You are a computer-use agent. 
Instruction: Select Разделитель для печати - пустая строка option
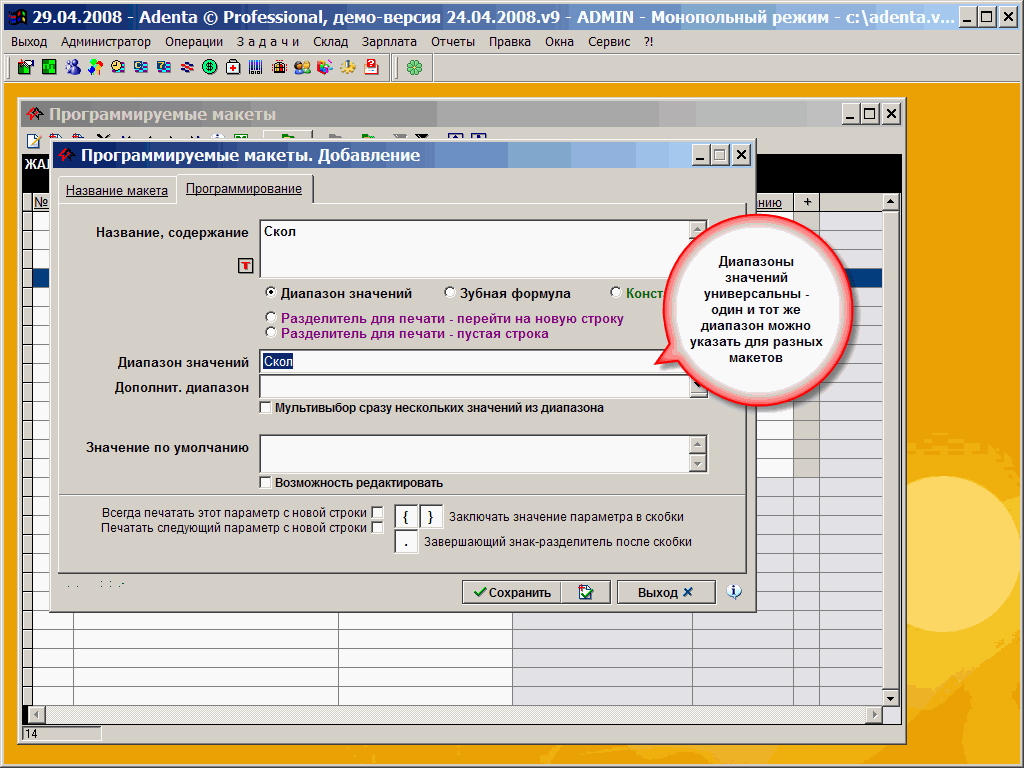point(270,333)
